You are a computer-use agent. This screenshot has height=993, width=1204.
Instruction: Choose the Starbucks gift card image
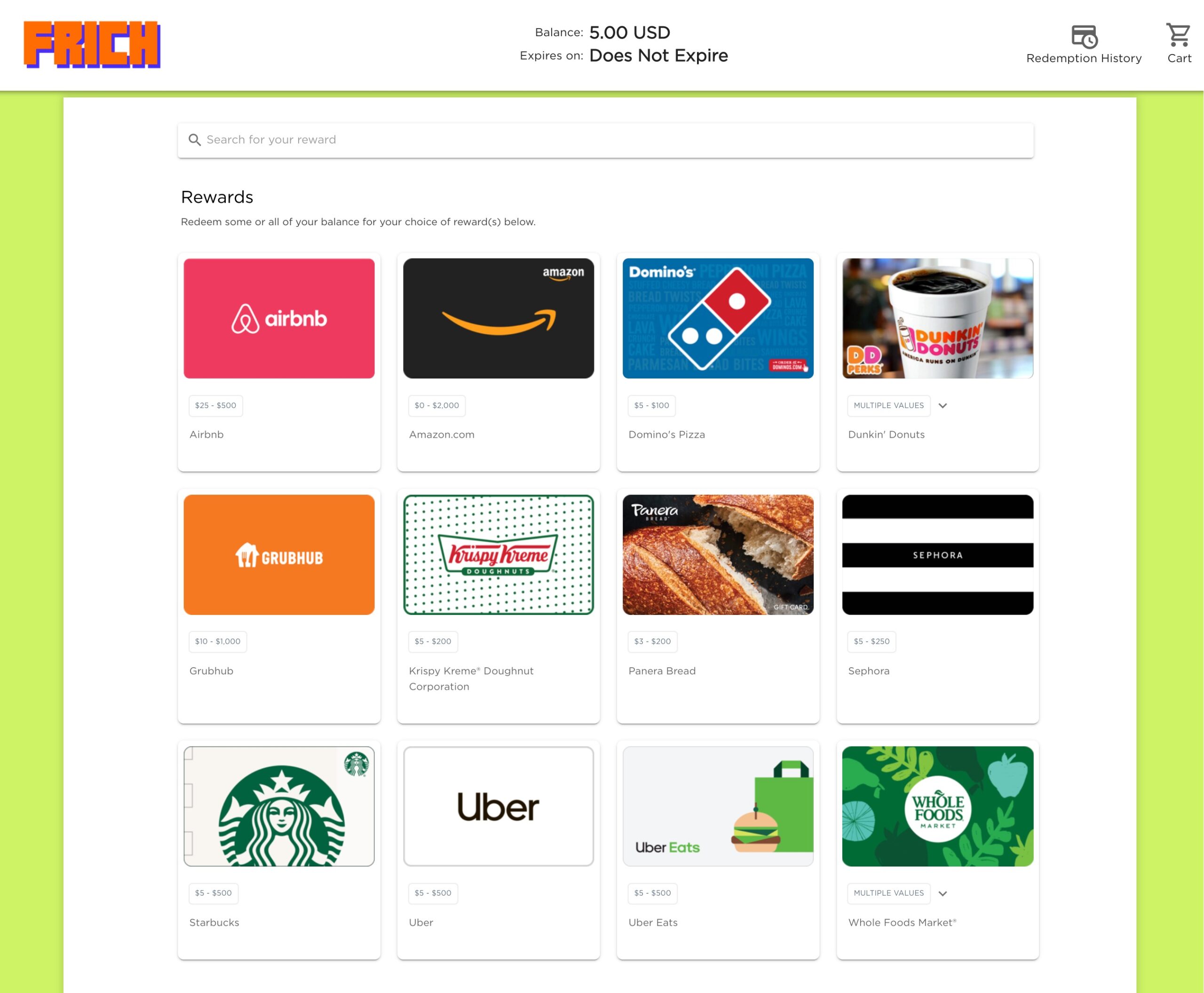coord(279,806)
